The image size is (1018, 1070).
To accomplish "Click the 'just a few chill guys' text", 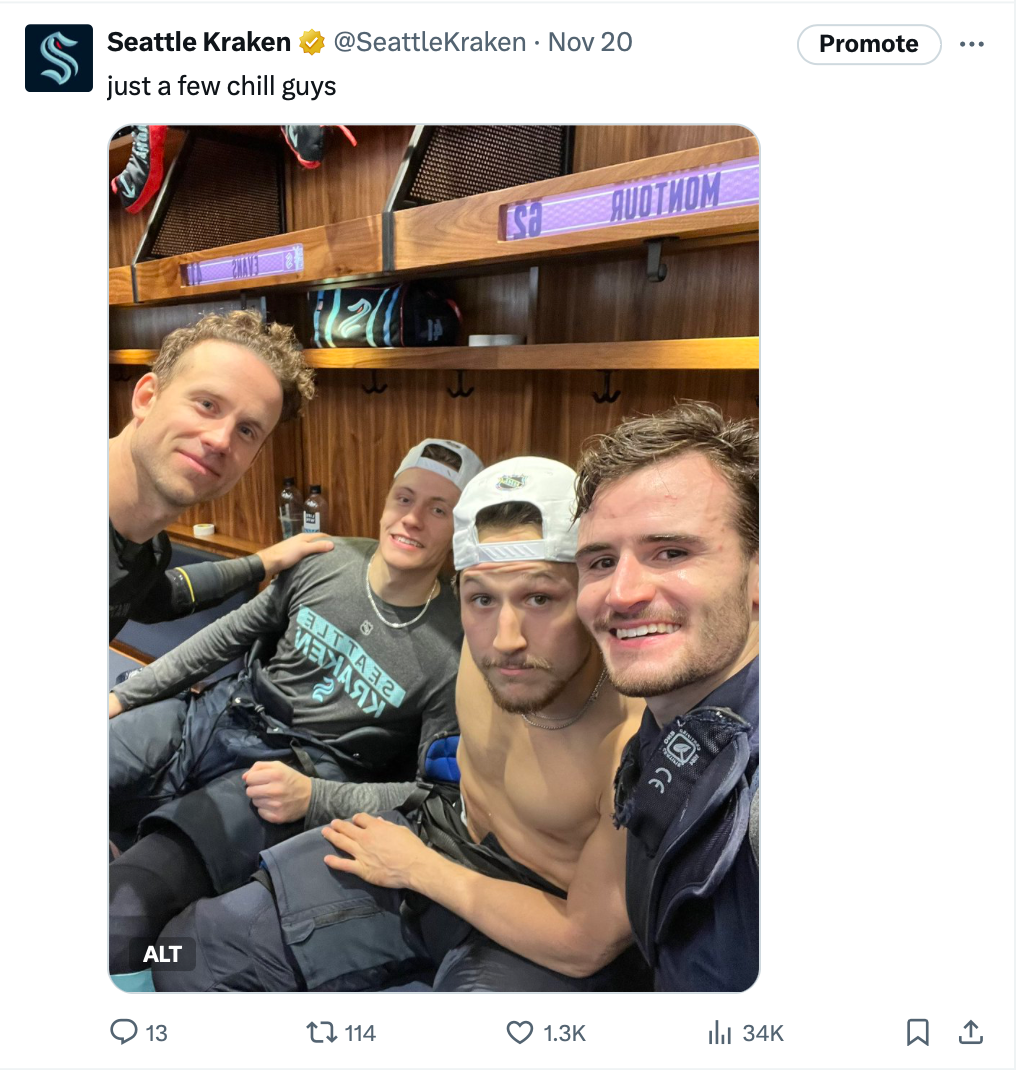I will [221, 87].
